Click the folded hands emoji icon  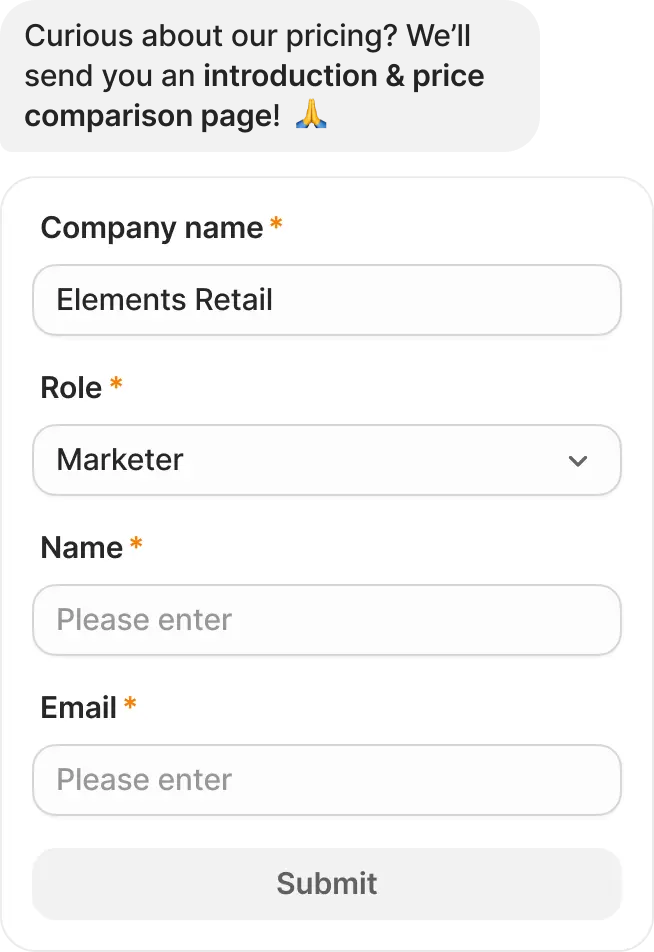311,113
